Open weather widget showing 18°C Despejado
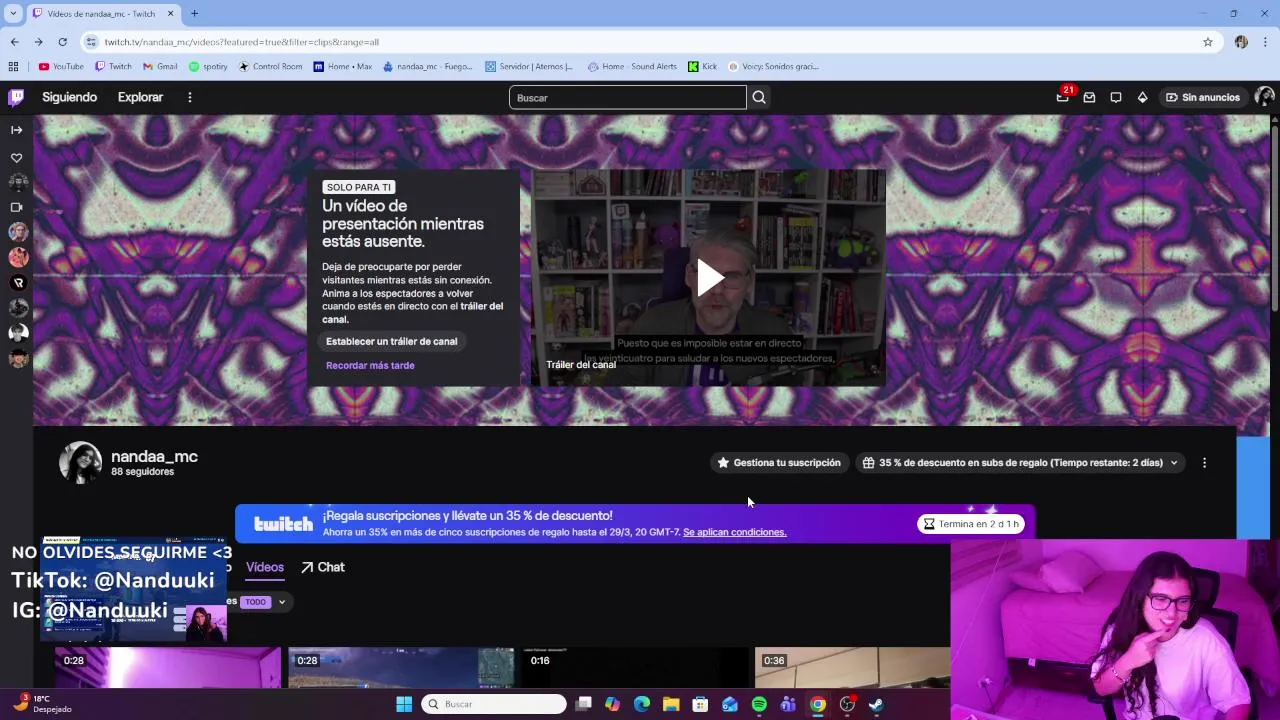1280x720 pixels. tap(43, 704)
